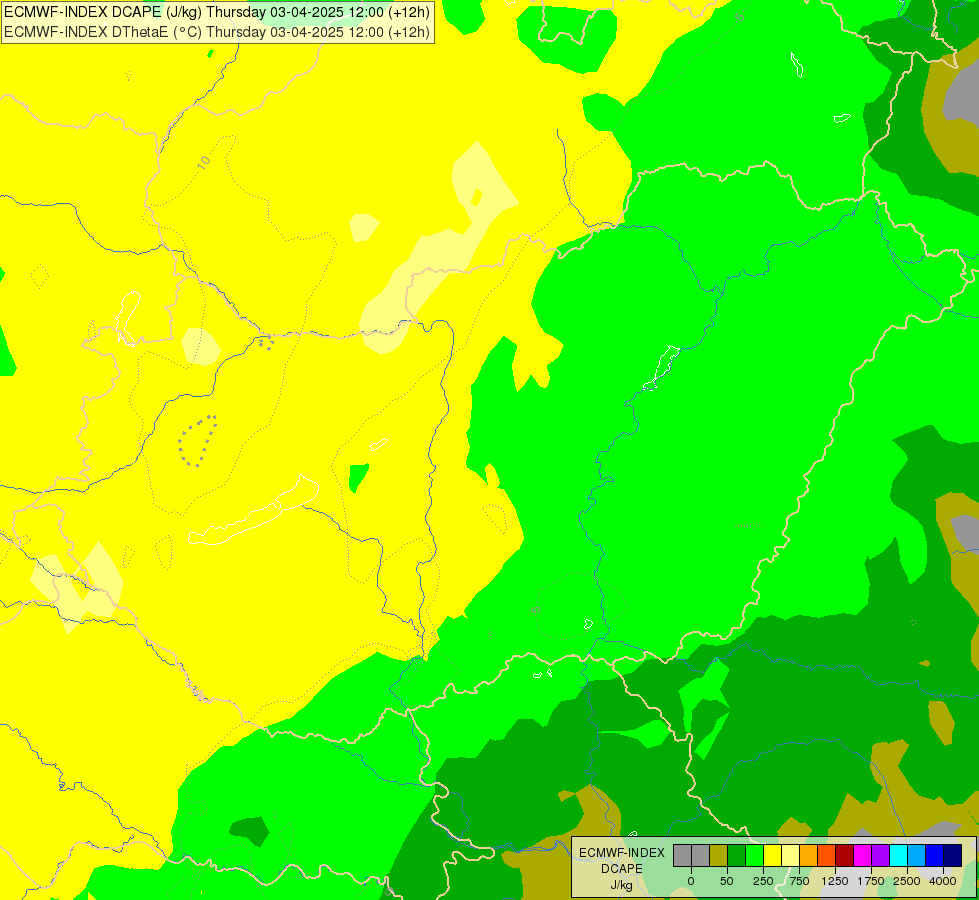Click the legend value 2500
Image resolution: width=979 pixels, height=900 pixels.
[907, 881]
